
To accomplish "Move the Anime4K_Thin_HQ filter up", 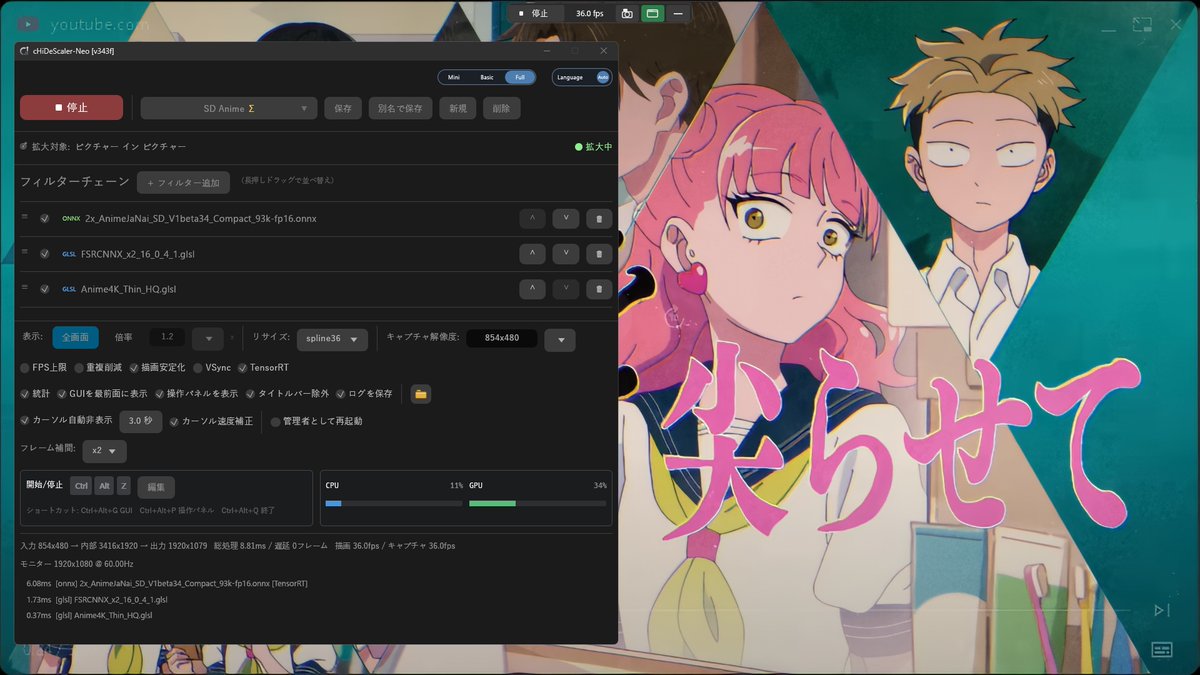I will click(532, 289).
